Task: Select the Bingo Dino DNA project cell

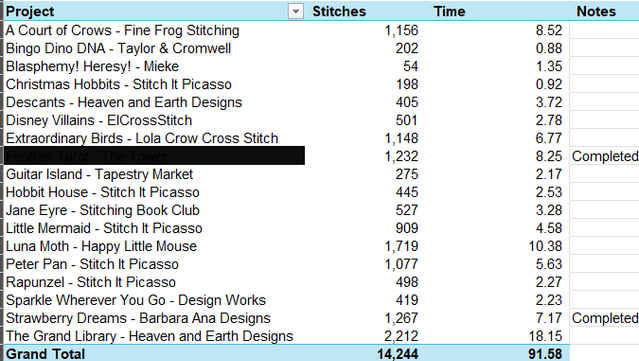Action: coord(154,48)
